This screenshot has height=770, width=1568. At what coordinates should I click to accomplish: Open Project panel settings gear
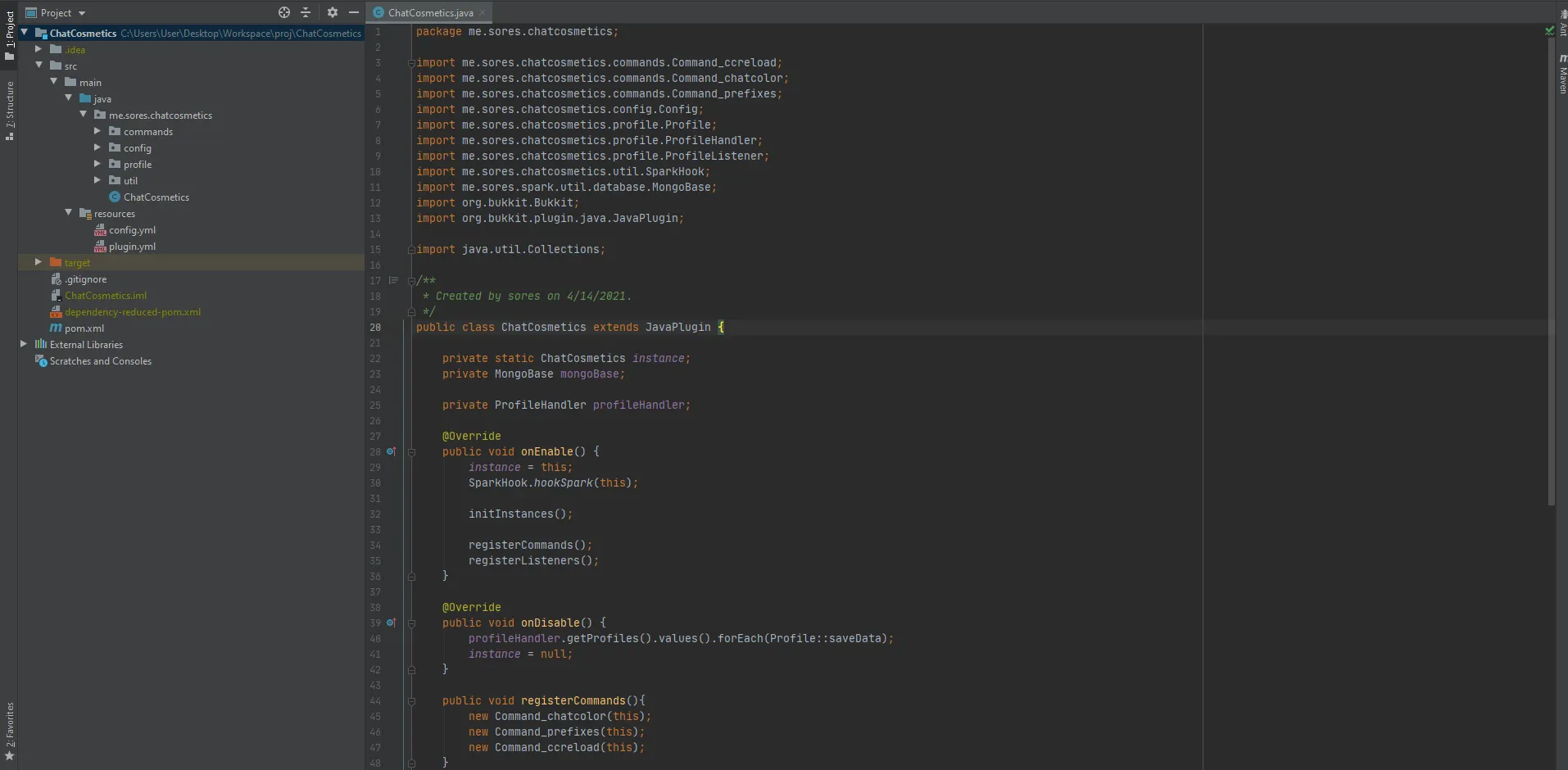coord(332,12)
